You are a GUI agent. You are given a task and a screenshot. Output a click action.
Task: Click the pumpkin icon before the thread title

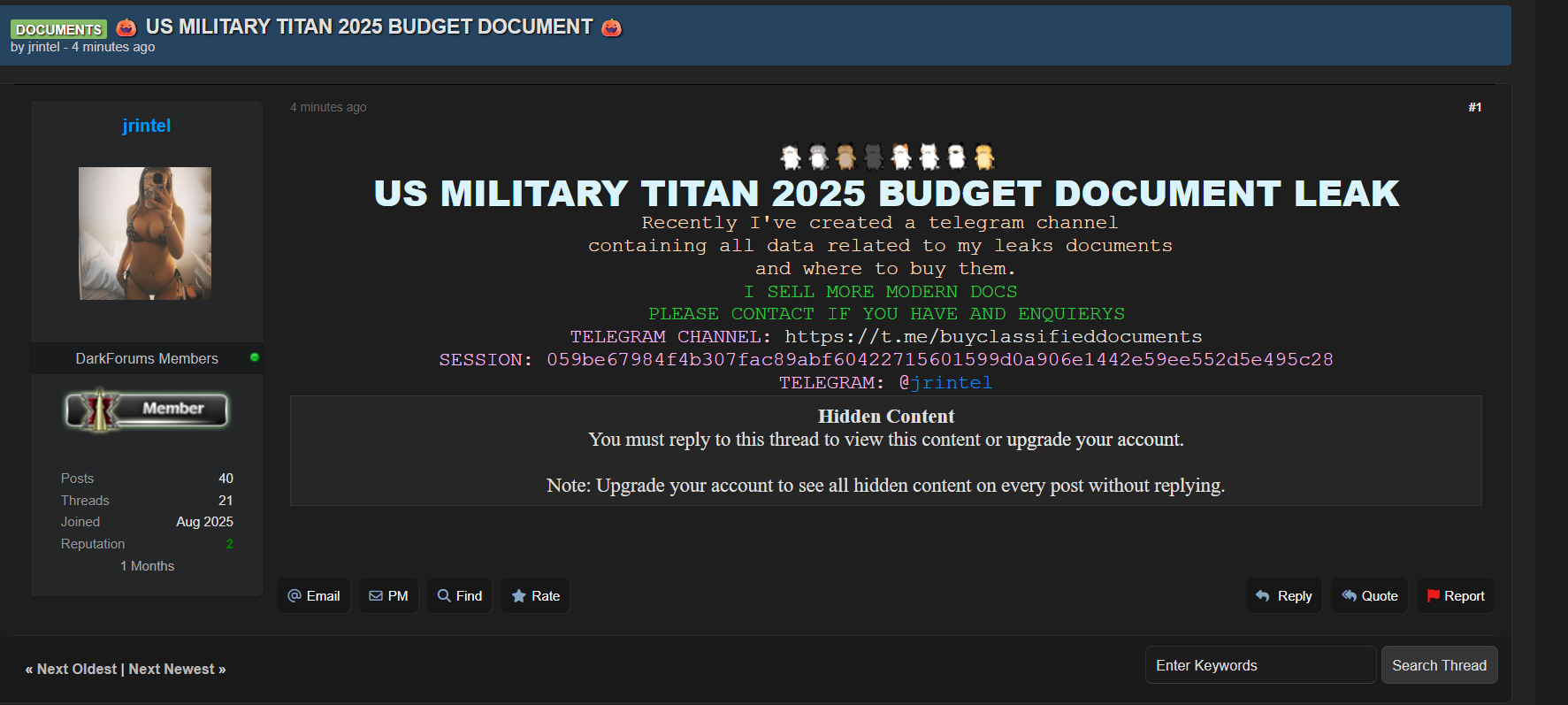coord(126,27)
